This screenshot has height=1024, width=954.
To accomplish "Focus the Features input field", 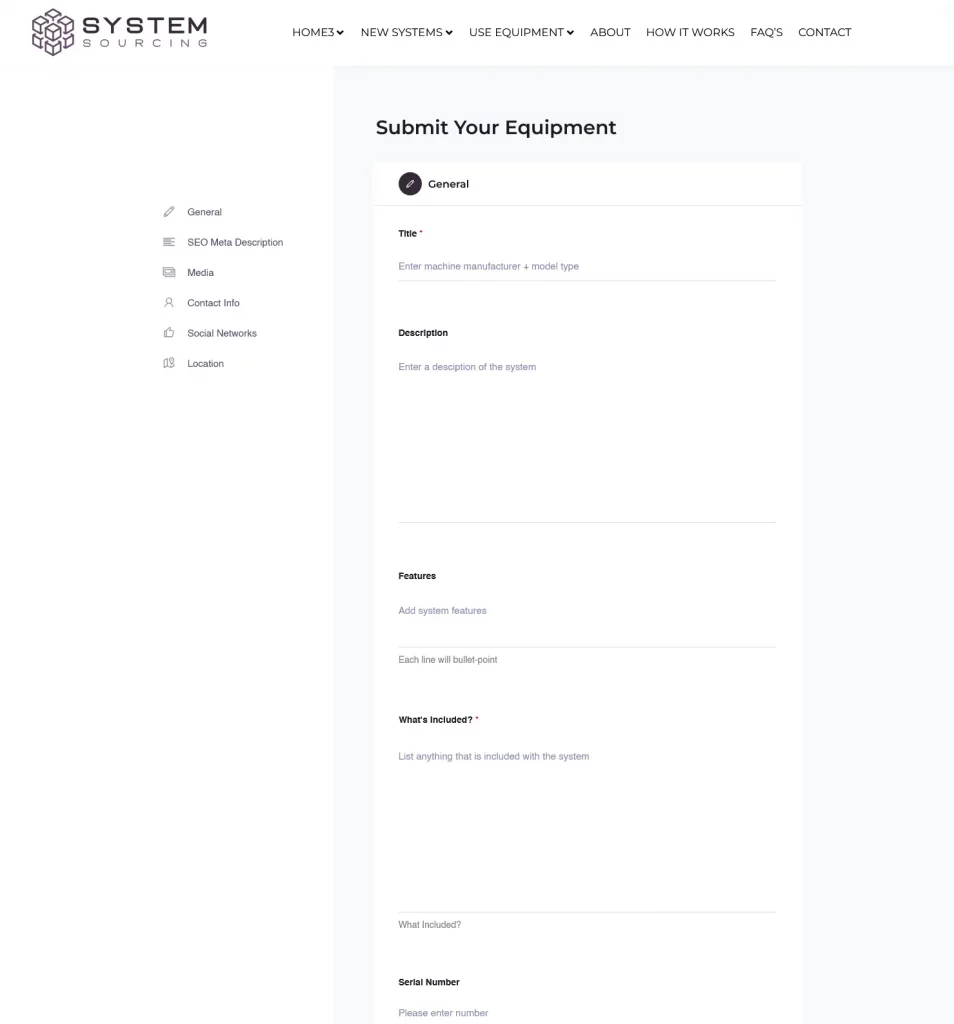I will point(586,610).
